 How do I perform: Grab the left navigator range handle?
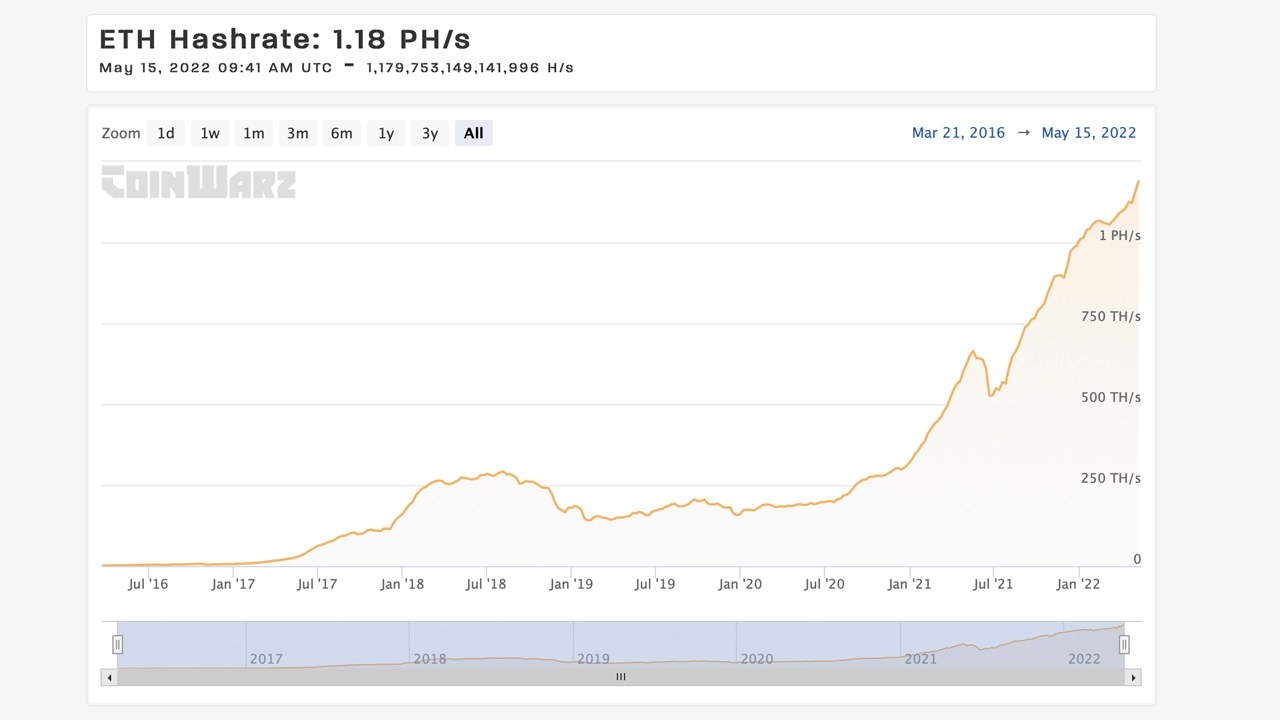117,645
